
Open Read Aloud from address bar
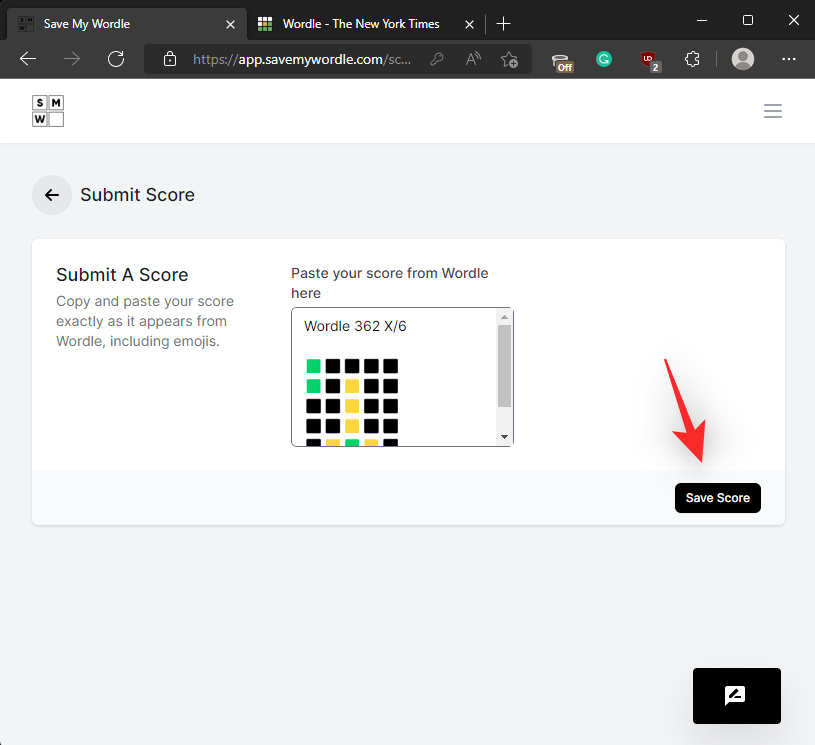(473, 59)
